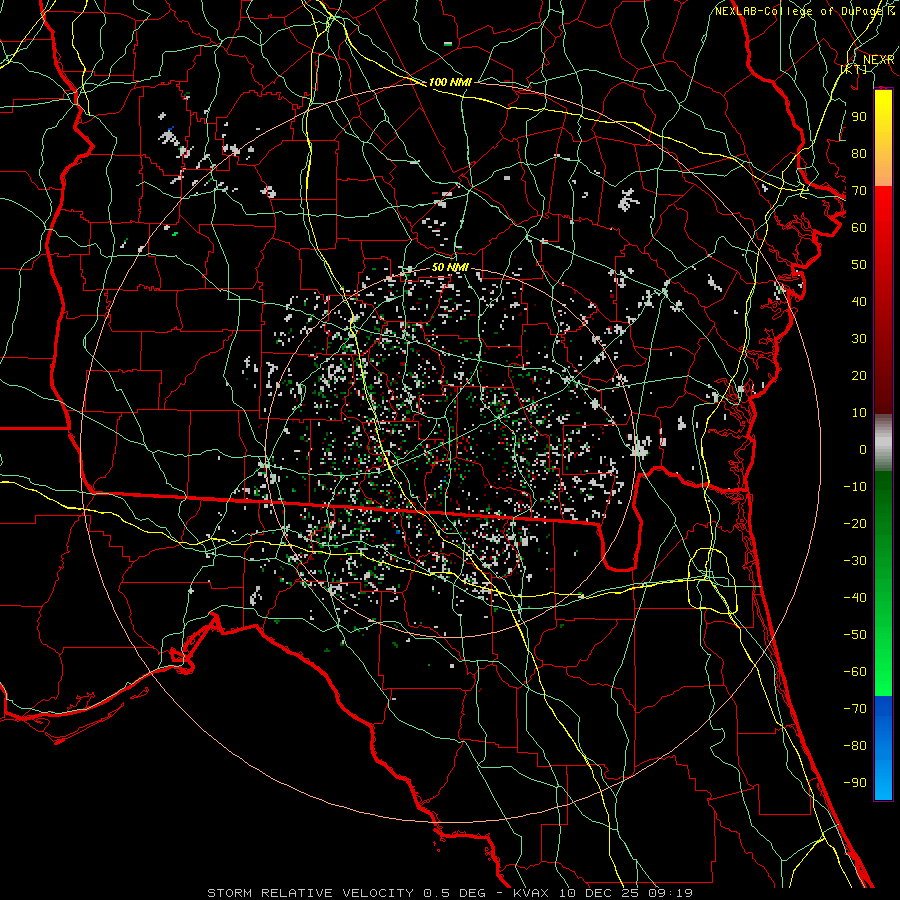Click the '100 NMI' range ring label
Image resolution: width=900 pixels, height=900 pixels.
pos(450,83)
